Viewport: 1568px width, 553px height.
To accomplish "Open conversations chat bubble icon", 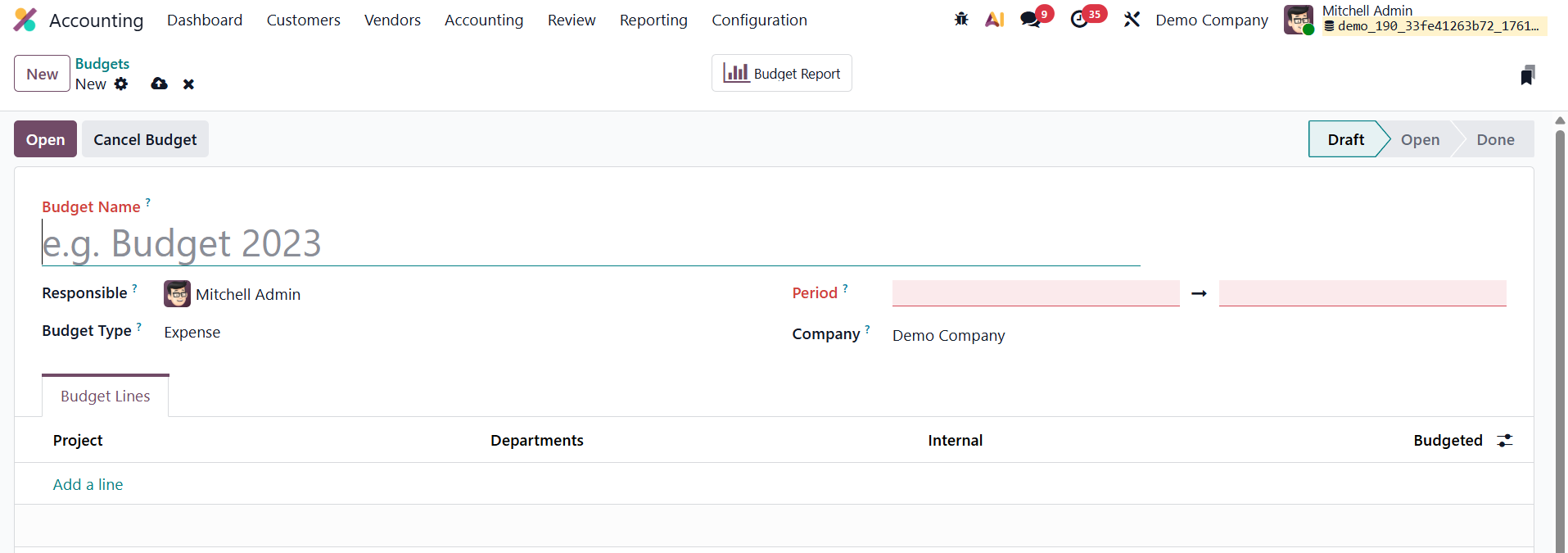I will click(1031, 19).
